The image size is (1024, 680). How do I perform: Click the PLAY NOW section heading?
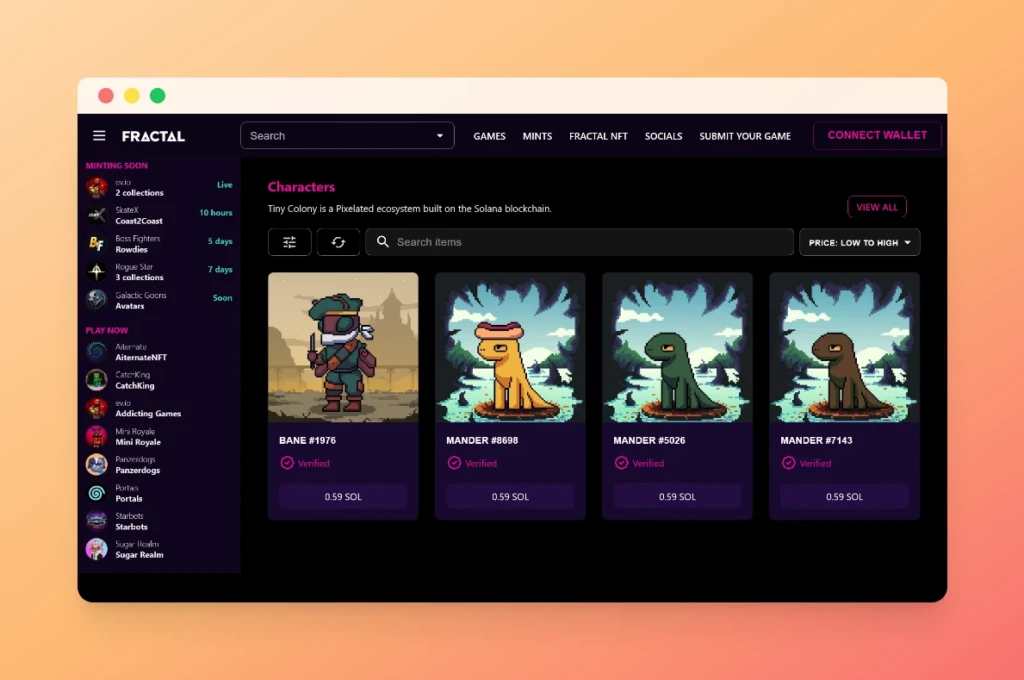(x=107, y=331)
